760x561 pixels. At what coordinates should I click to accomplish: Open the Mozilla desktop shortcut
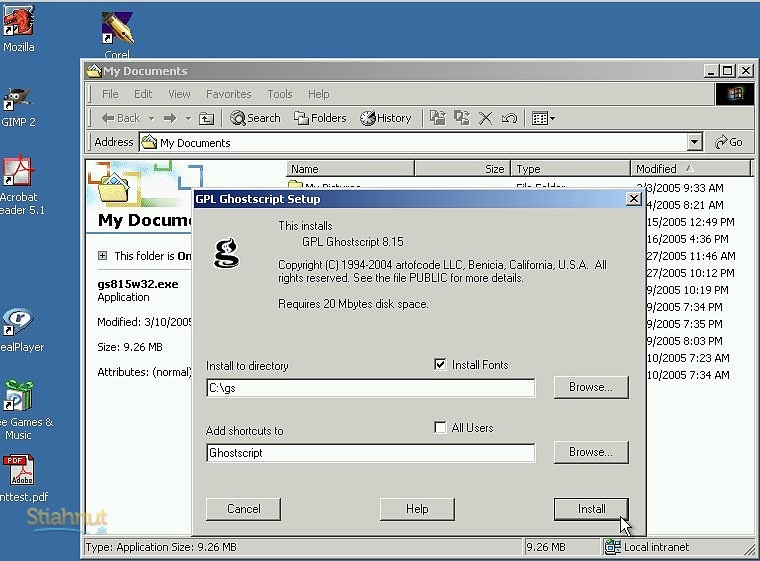pos(18,29)
